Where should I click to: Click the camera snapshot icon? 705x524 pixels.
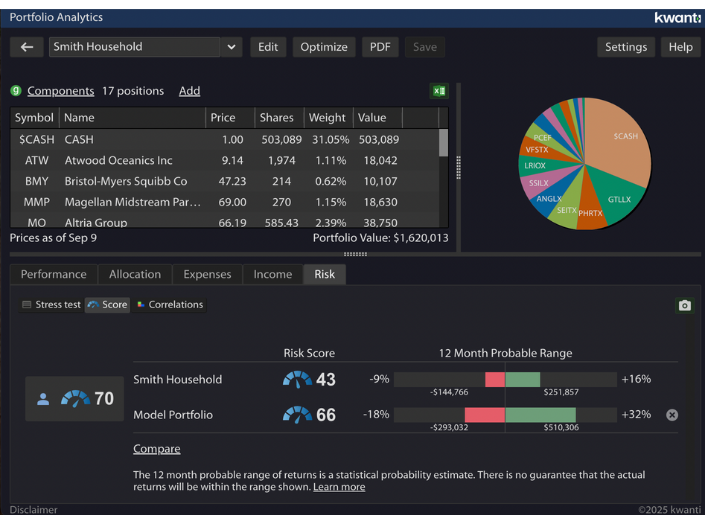684,305
